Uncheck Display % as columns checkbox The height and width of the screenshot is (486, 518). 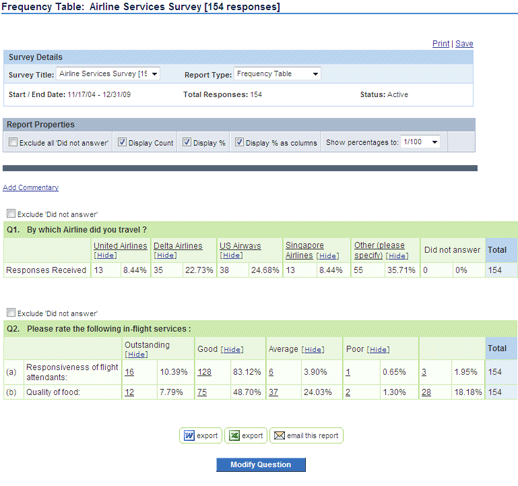[x=239, y=142]
